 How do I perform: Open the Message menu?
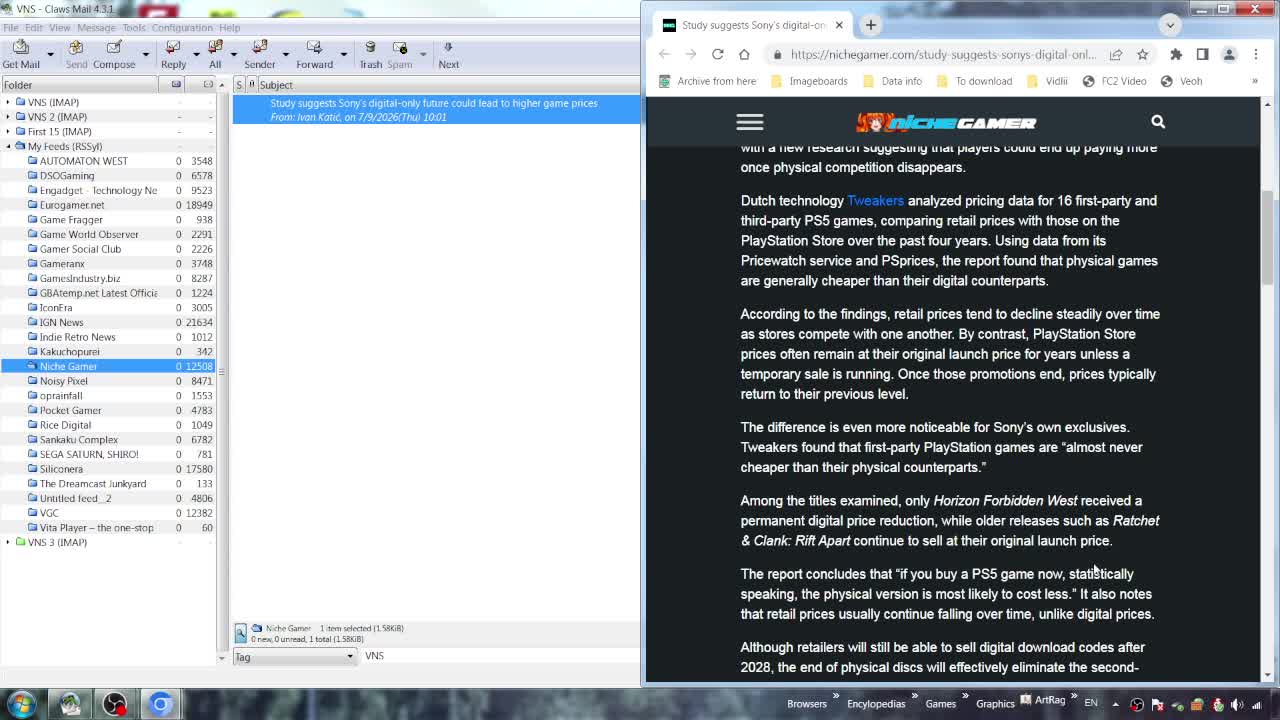[96, 28]
